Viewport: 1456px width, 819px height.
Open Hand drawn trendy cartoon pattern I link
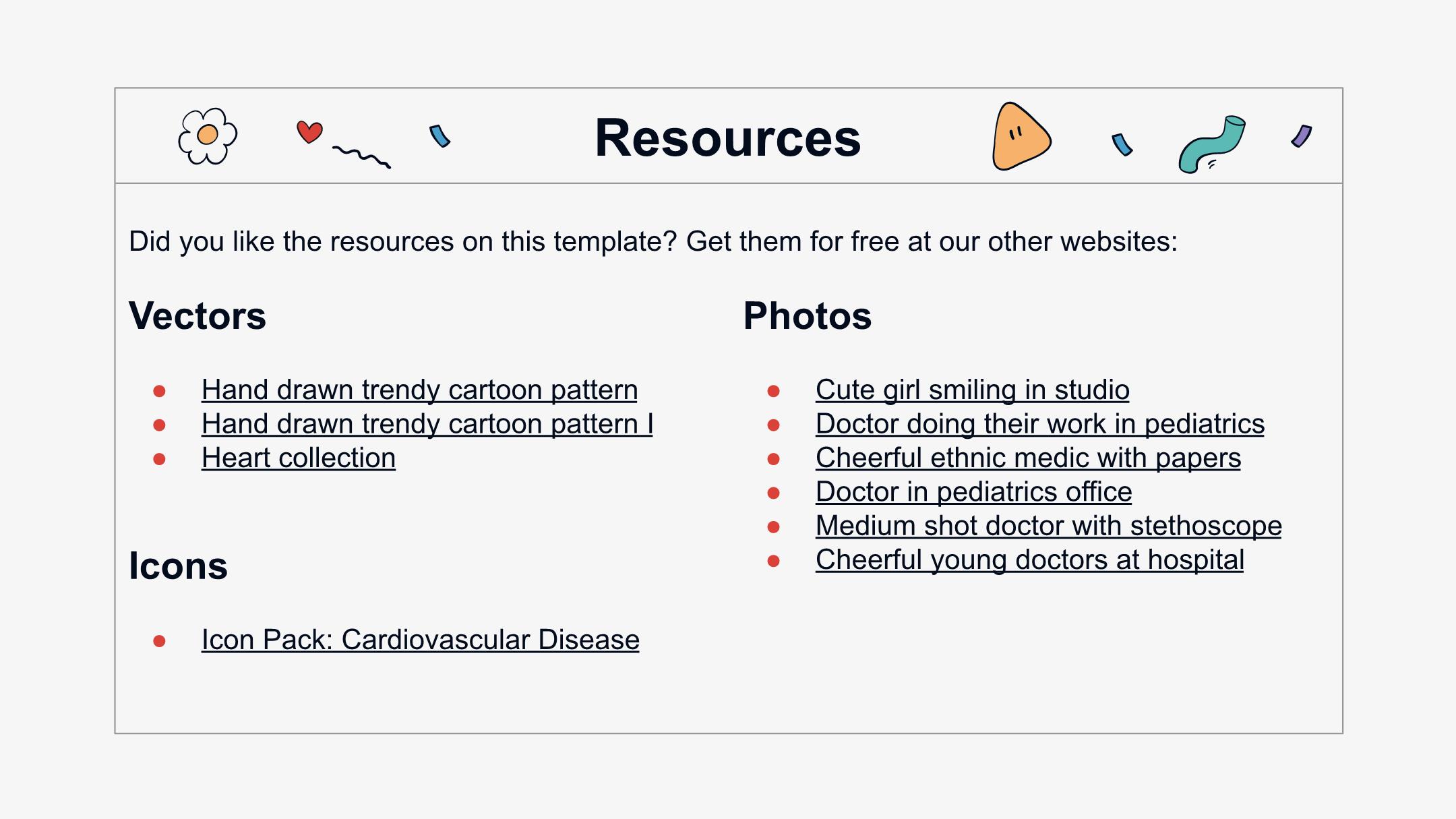click(x=427, y=424)
